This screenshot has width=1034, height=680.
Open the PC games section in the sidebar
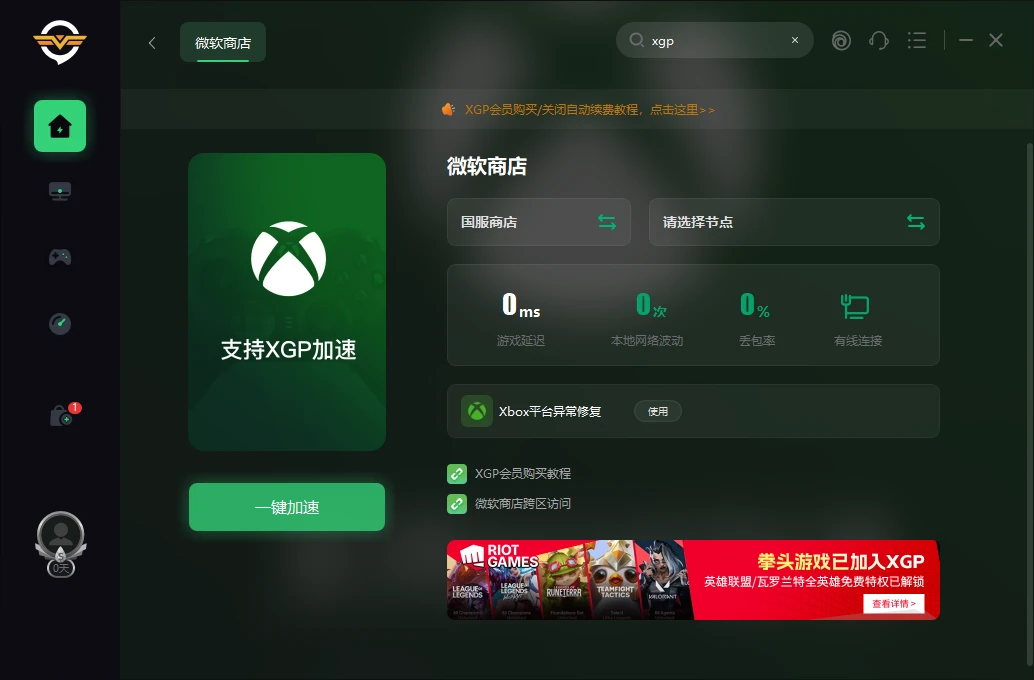tap(60, 190)
